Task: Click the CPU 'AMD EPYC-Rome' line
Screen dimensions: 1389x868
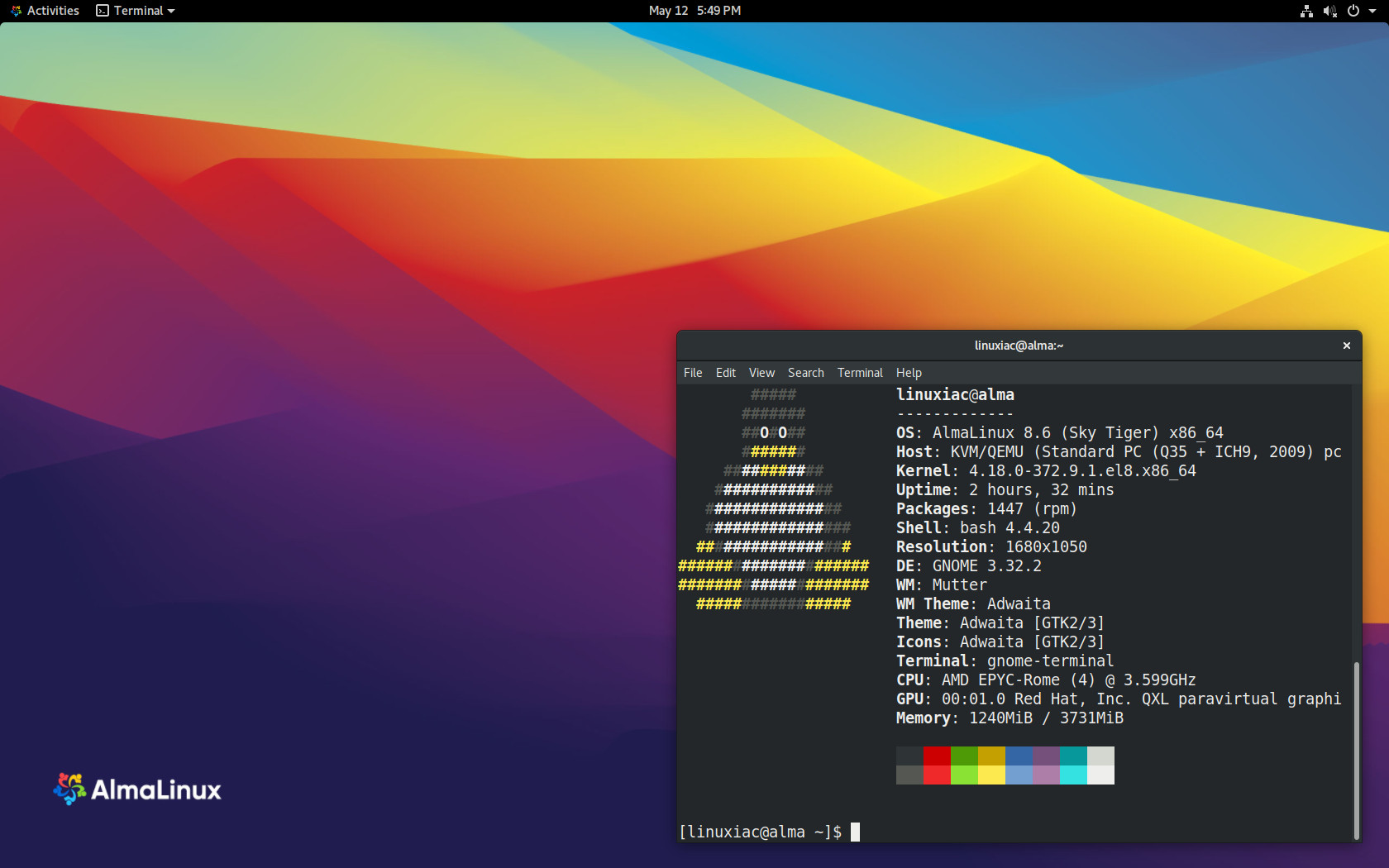Action: 1046,680
